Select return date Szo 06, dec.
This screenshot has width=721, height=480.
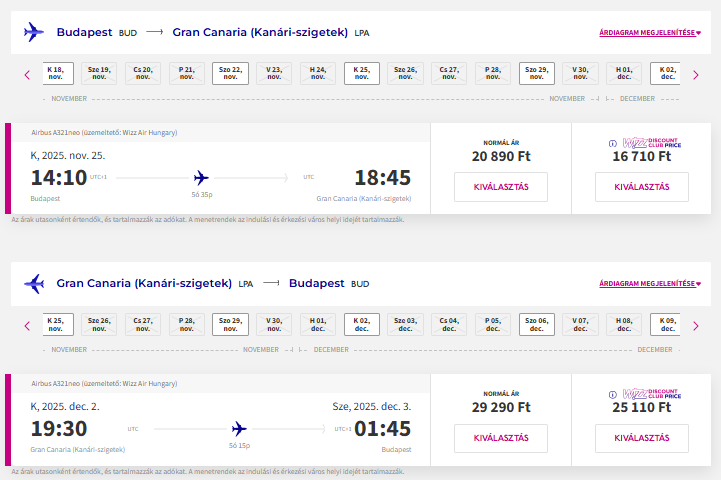(x=536, y=323)
